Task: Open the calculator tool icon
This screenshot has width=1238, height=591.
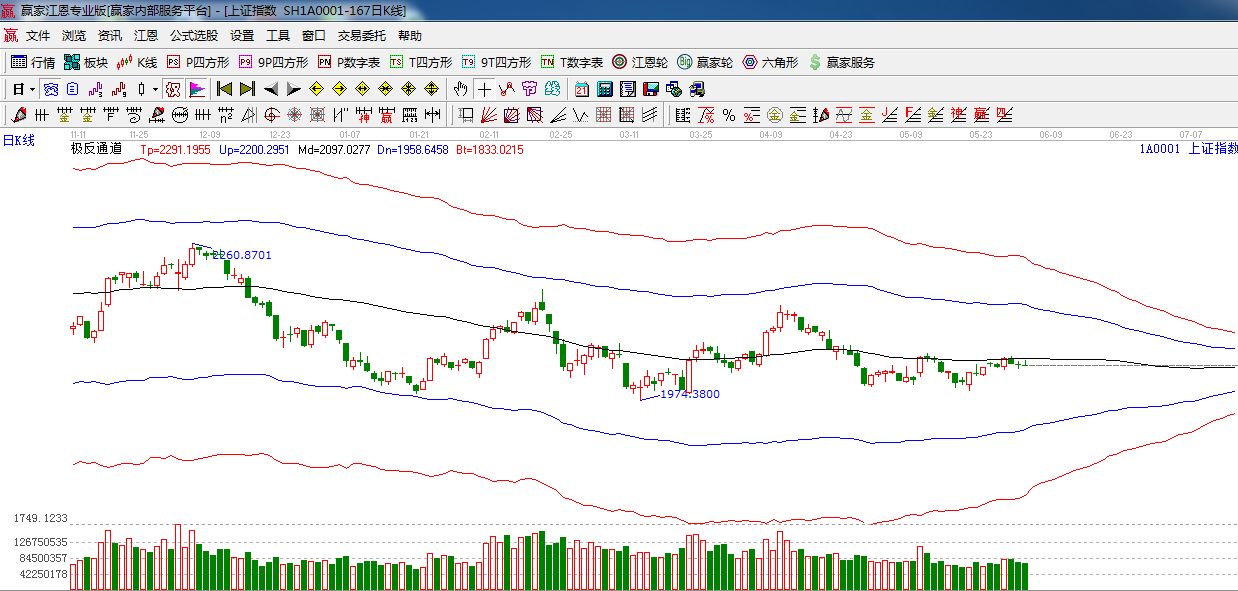Action: (x=604, y=89)
